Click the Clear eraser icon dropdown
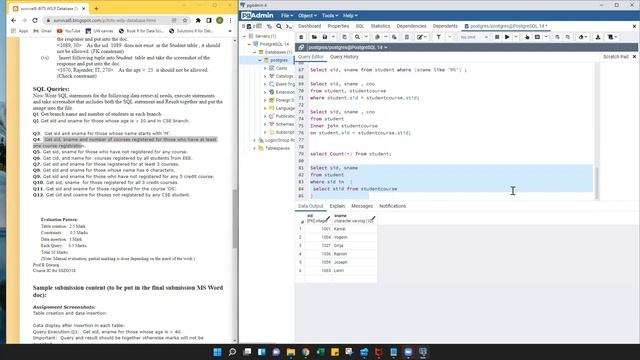 pos(582,37)
